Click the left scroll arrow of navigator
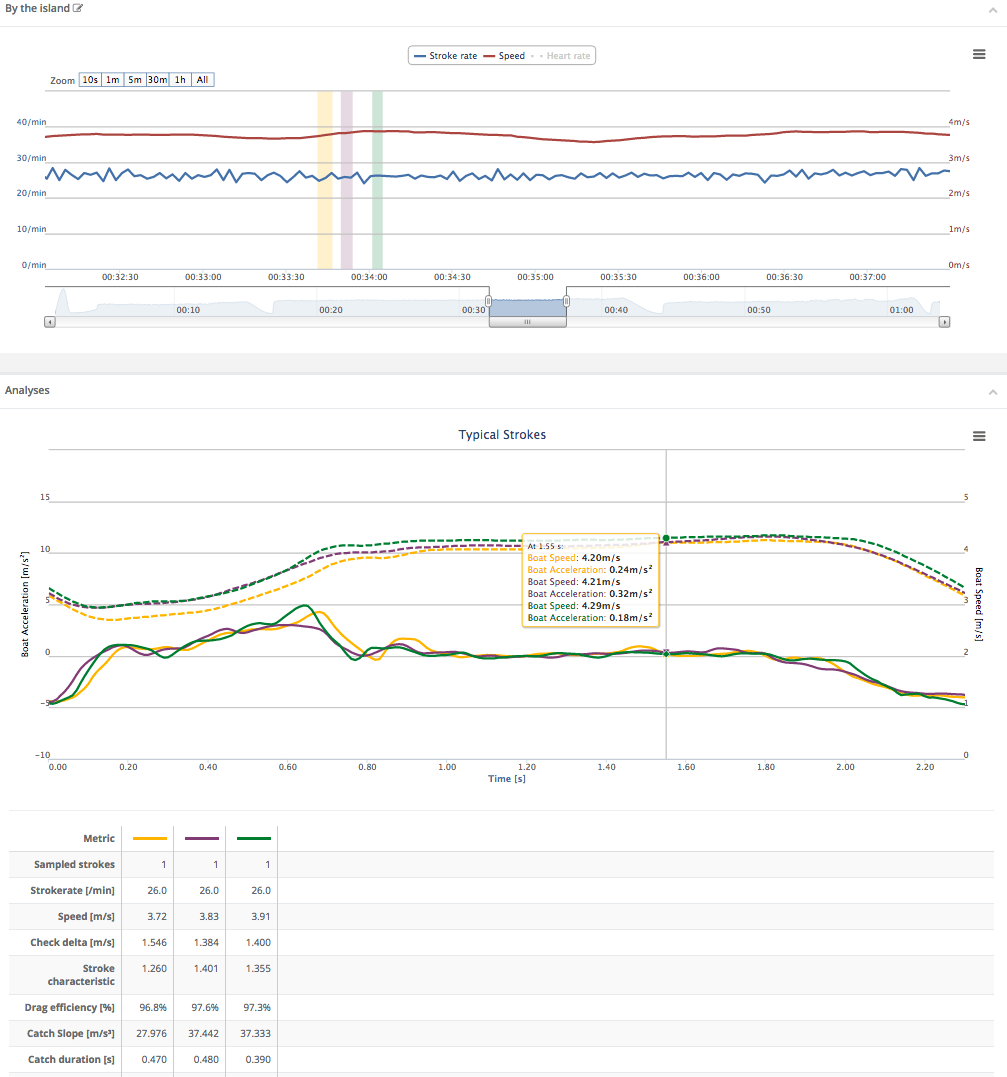Screen dimensions: 1007x1077 click(x=50, y=322)
